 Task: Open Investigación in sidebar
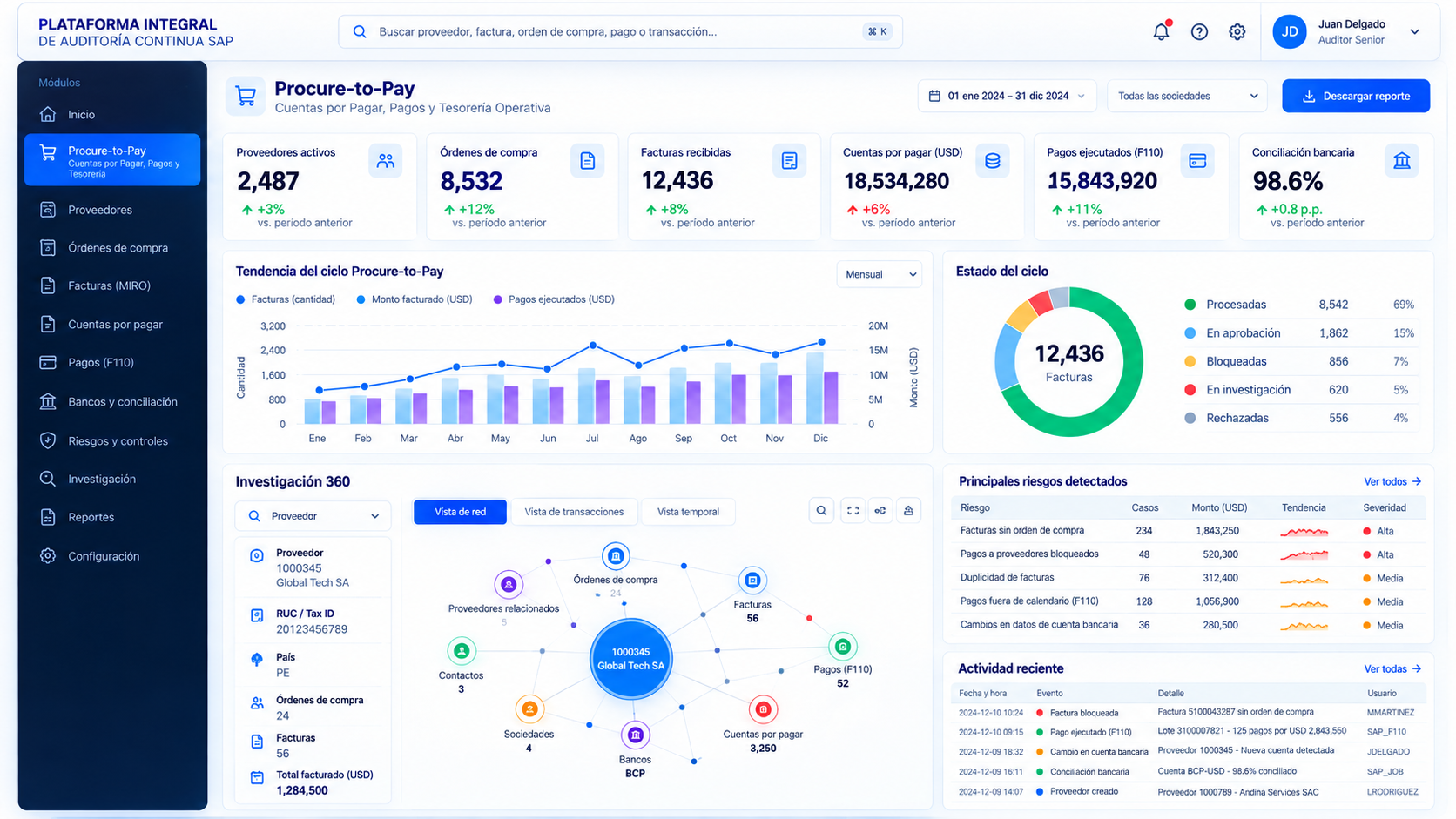(112, 479)
